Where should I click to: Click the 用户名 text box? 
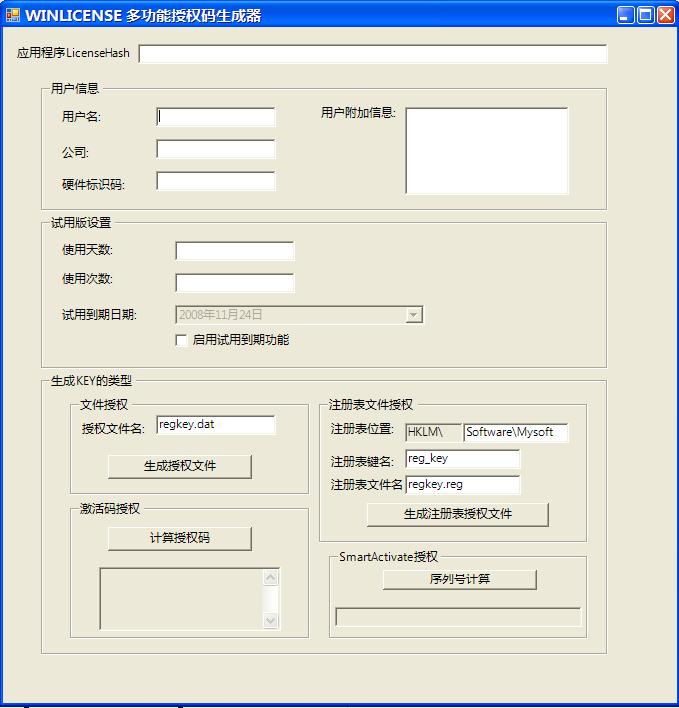pyautogui.click(x=215, y=117)
